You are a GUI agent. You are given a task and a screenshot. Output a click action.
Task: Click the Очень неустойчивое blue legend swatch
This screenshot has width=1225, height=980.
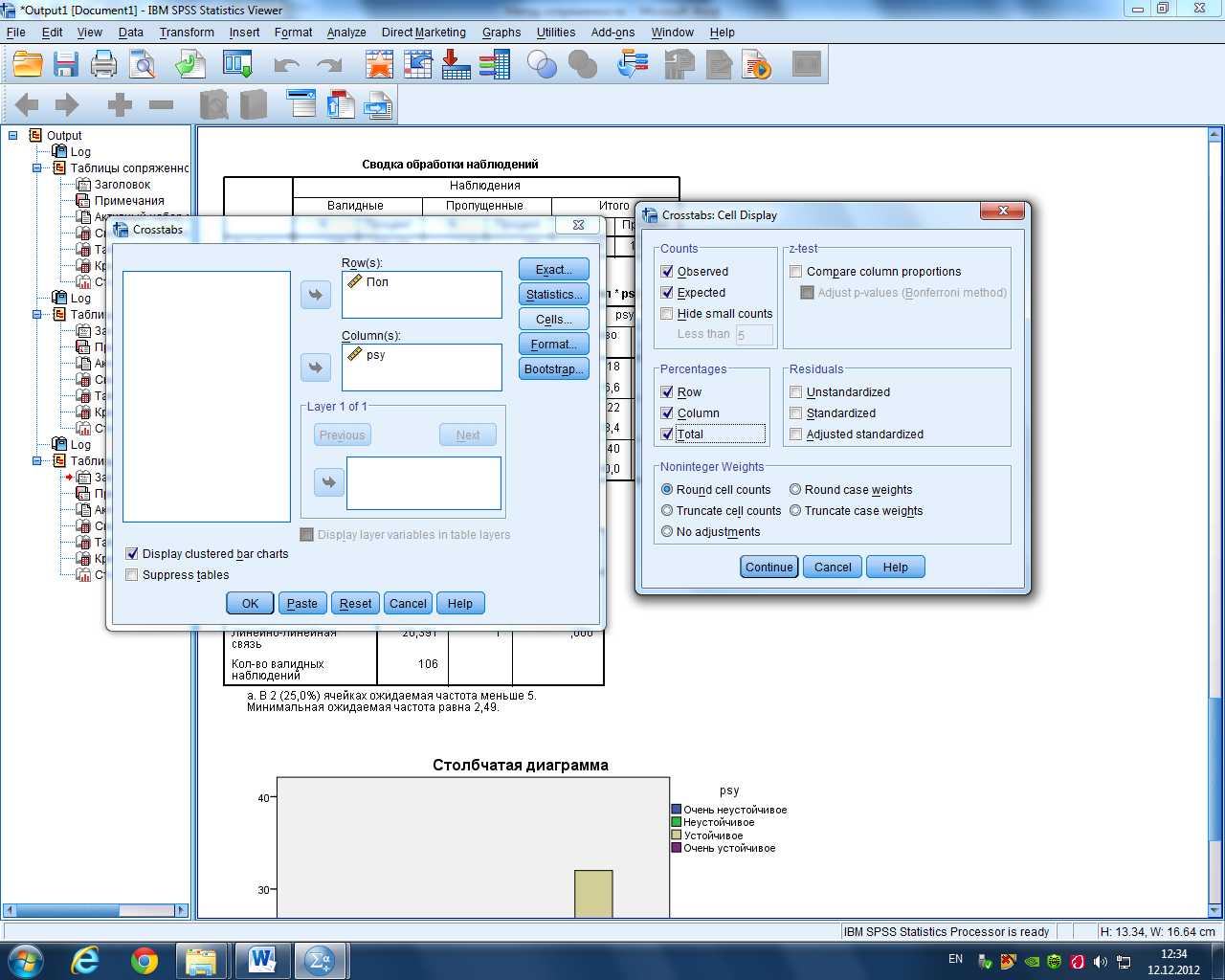pyautogui.click(x=677, y=810)
